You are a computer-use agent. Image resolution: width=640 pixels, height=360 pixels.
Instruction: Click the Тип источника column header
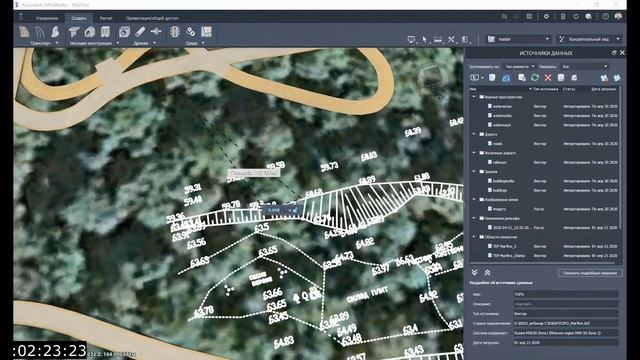click(x=546, y=89)
